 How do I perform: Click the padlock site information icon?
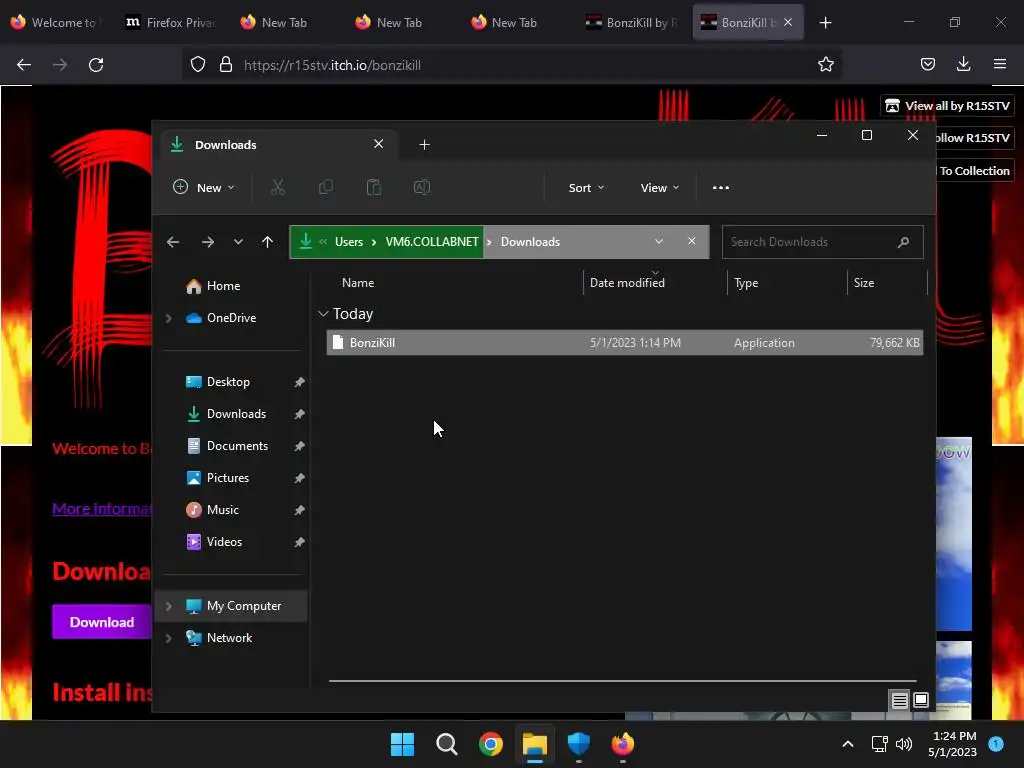[226, 65]
